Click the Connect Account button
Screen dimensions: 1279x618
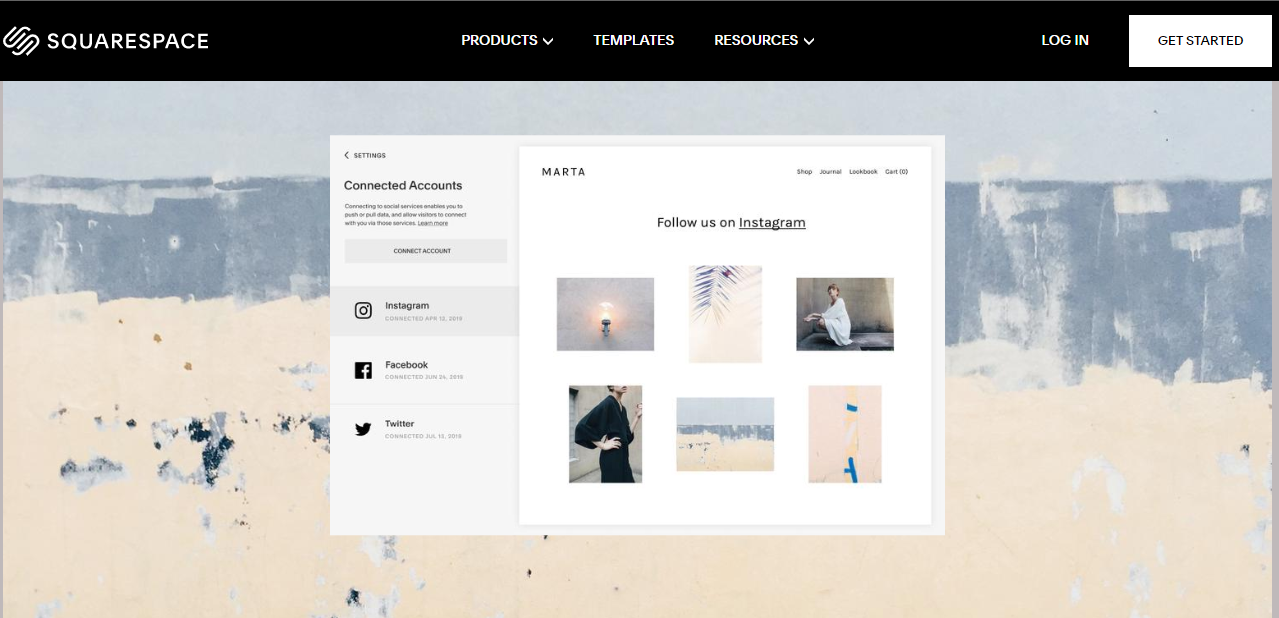[x=425, y=251]
